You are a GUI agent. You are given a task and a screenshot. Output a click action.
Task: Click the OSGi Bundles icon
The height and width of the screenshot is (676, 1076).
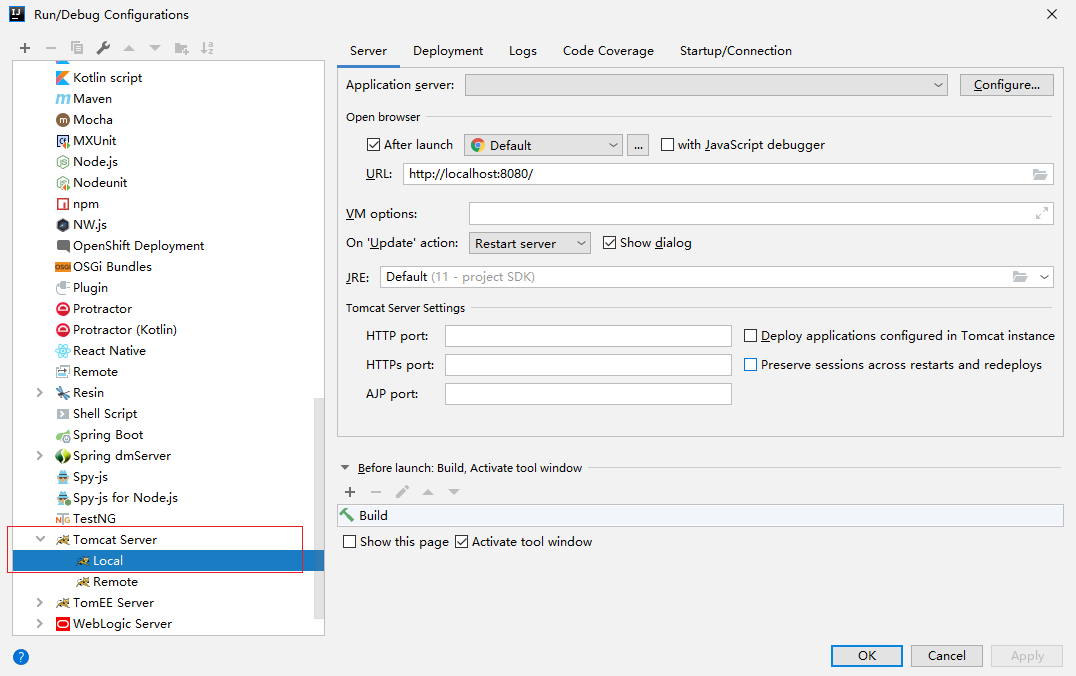coord(62,267)
